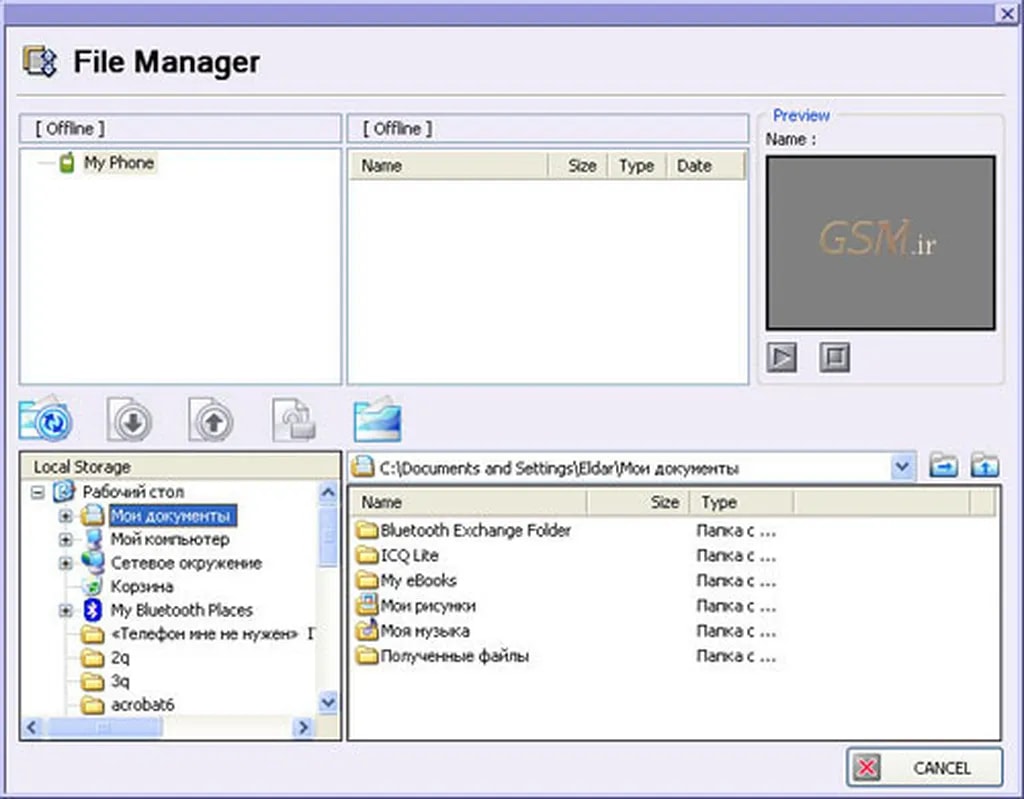The width and height of the screenshot is (1024, 799).
Task: Click the blue open folder toolbar icon
Action: (x=377, y=421)
